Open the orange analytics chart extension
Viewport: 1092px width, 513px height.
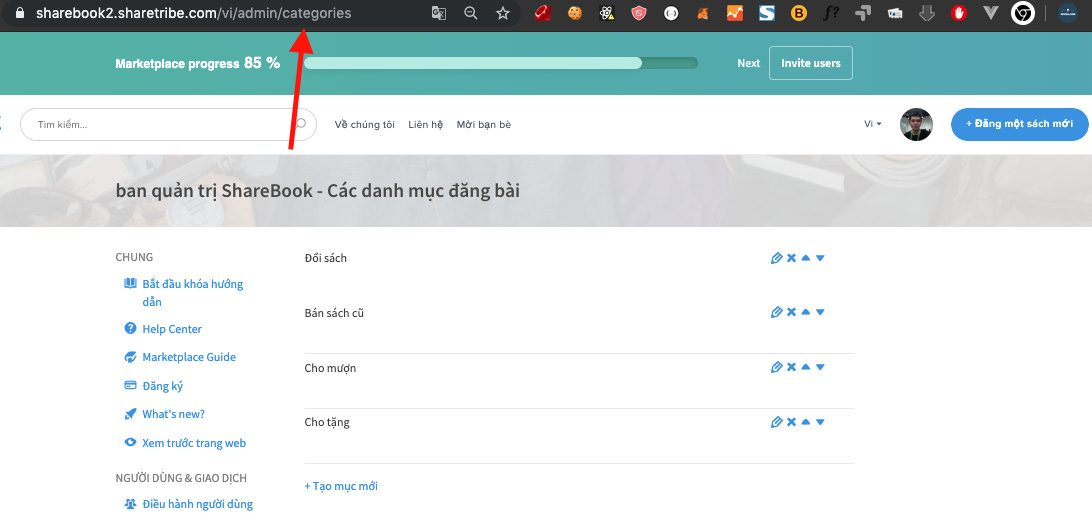pyautogui.click(x=735, y=13)
